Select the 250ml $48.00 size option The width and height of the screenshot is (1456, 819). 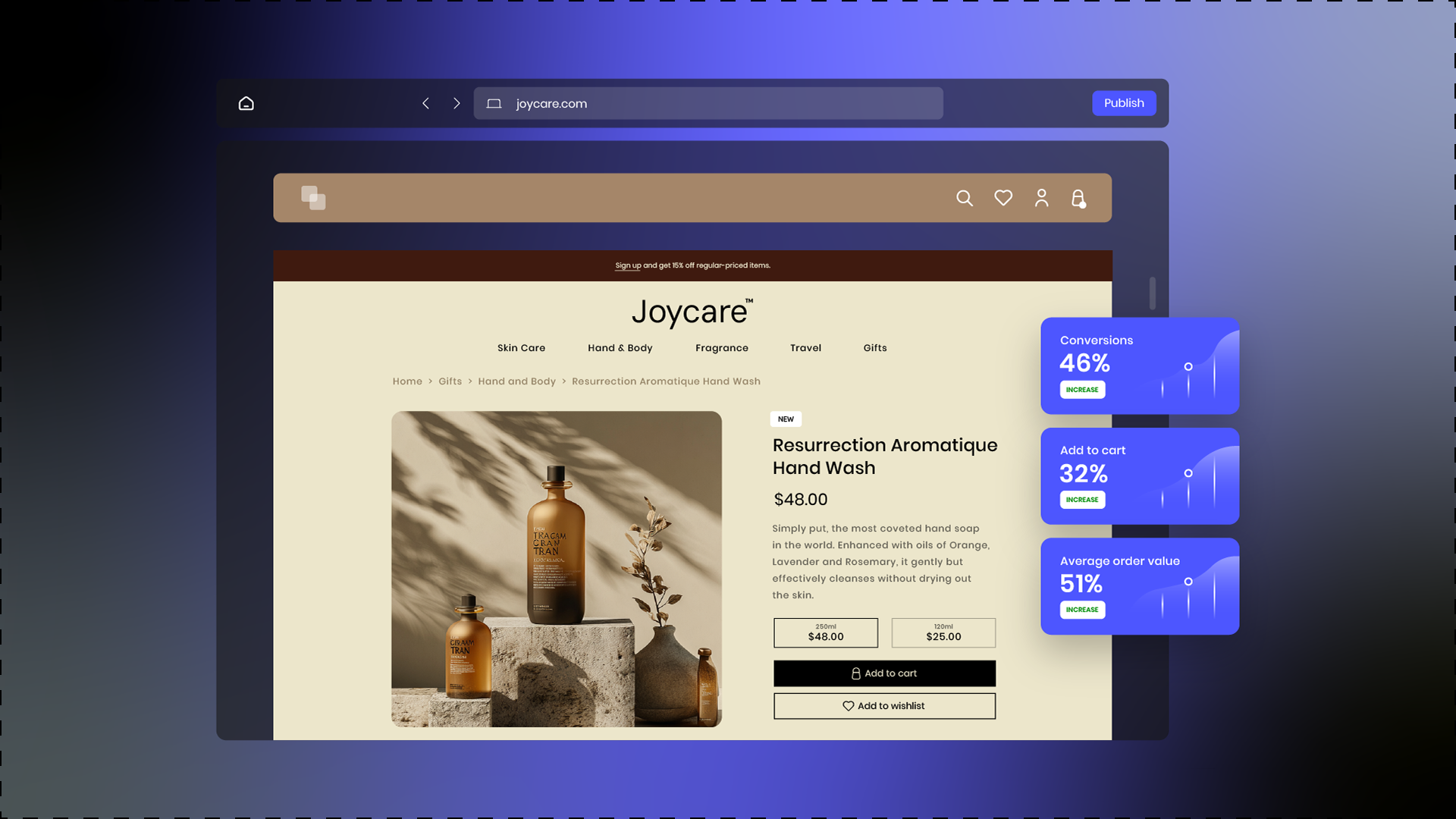pos(825,632)
